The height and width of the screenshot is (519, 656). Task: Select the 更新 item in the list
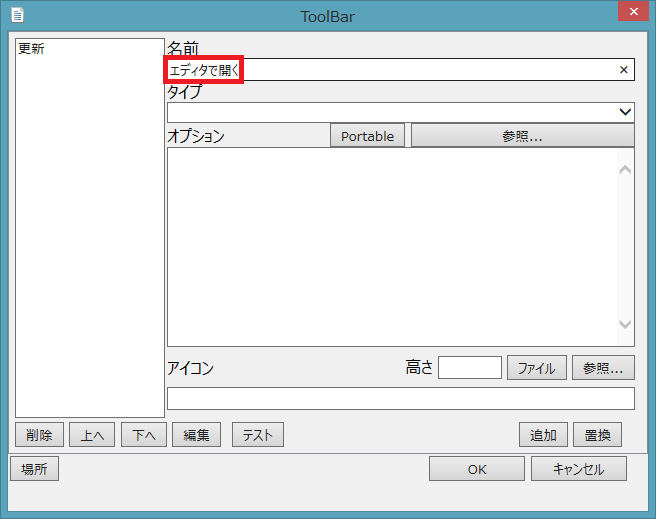pos(31,49)
